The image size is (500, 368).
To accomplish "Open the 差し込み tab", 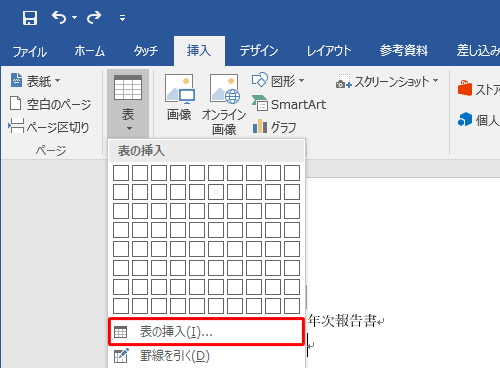I will (x=478, y=51).
